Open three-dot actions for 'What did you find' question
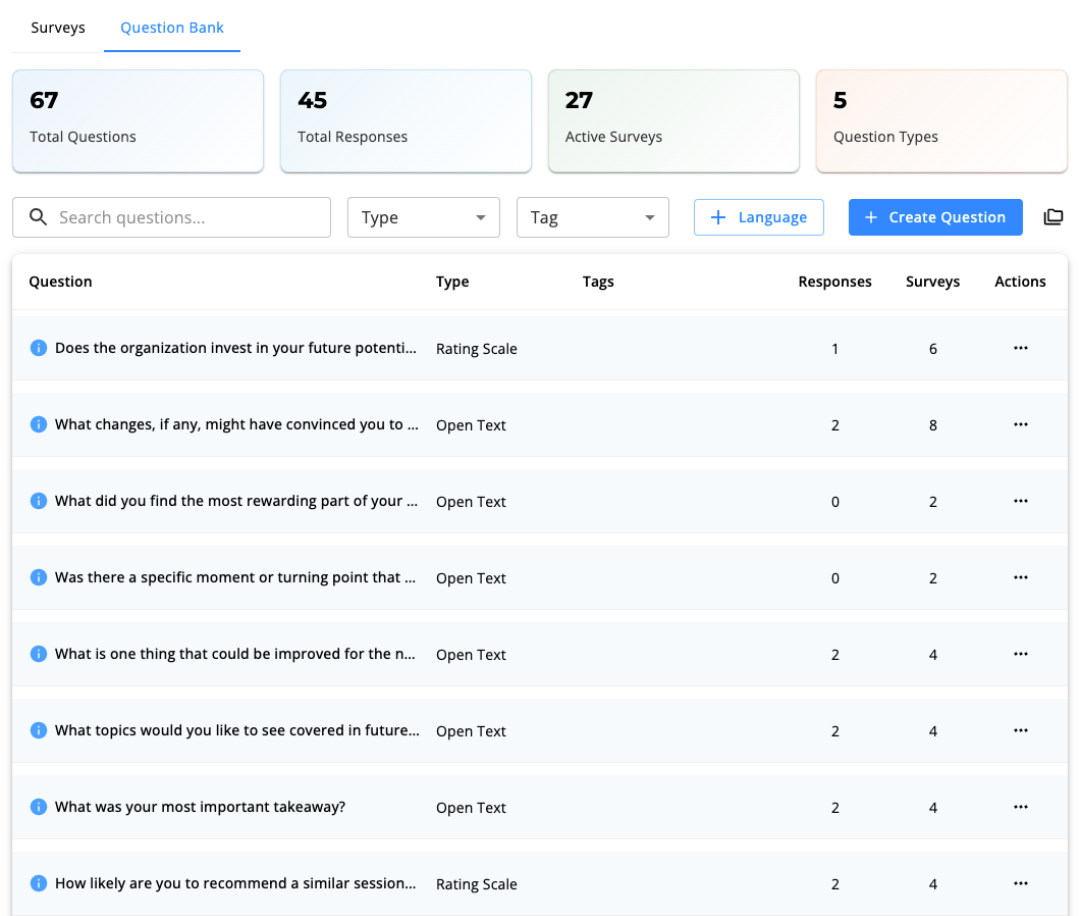 tap(1020, 501)
